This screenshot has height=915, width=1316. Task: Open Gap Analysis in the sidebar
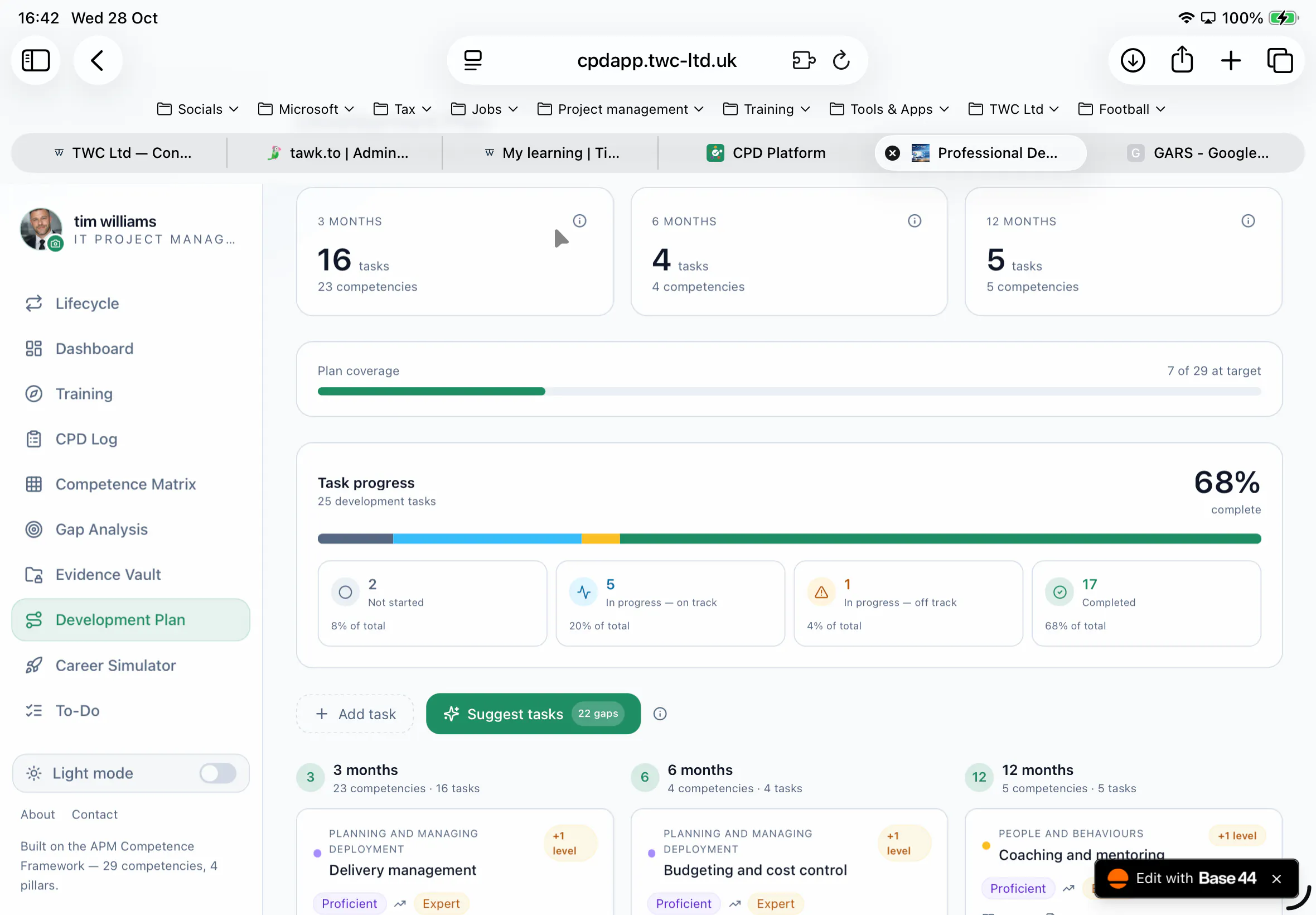point(130,529)
